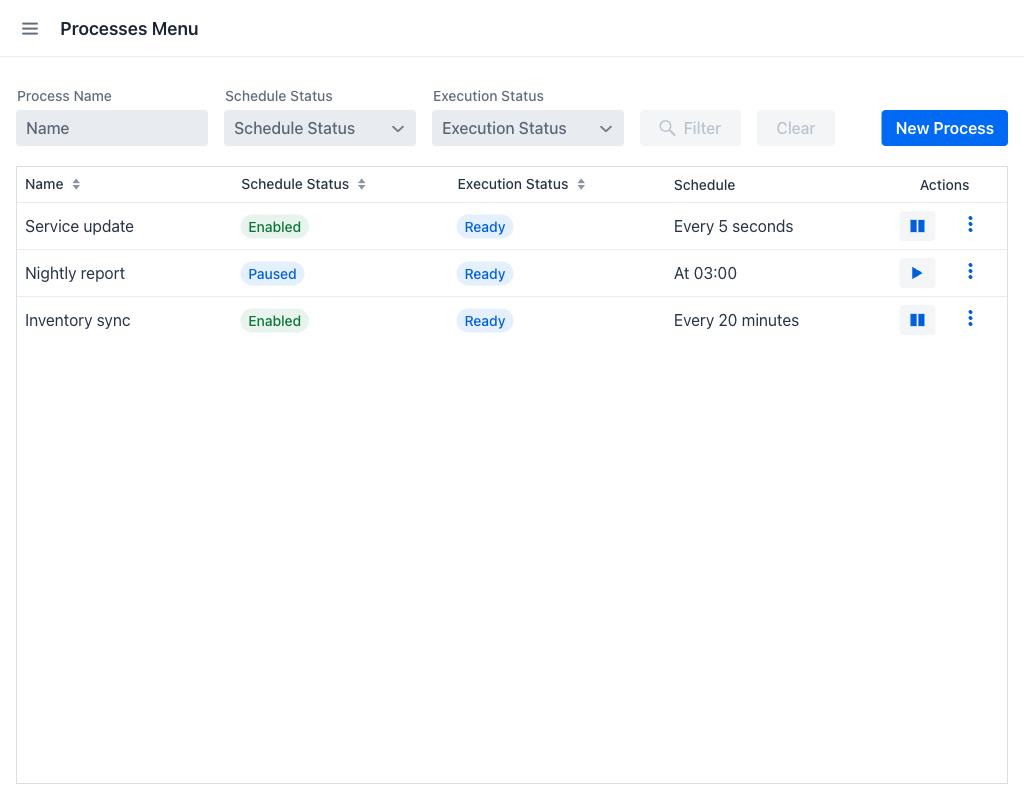The height and width of the screenshot is (800, 1024).
Task: Select the Service update name cell
Action: pyautogui.click(x=79, y=227)
